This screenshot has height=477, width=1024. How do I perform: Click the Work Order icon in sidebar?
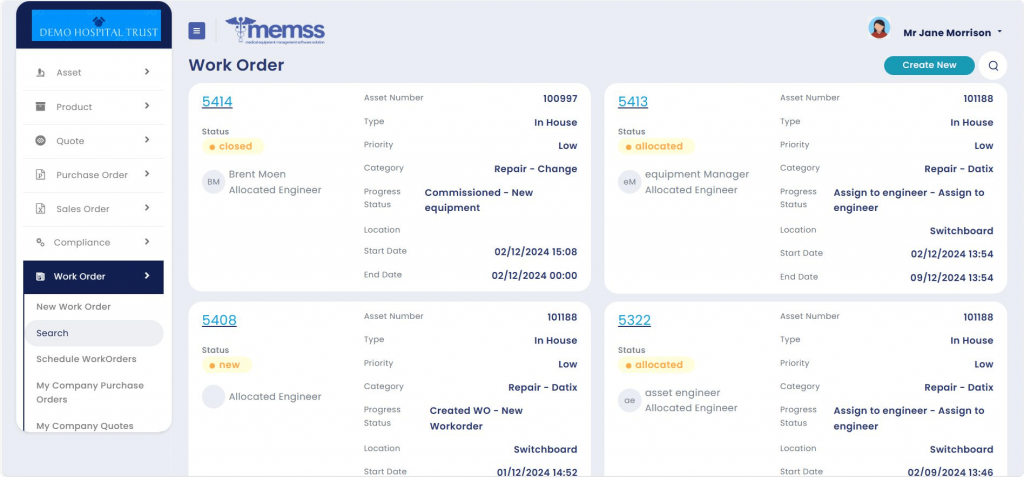[40, 276]
